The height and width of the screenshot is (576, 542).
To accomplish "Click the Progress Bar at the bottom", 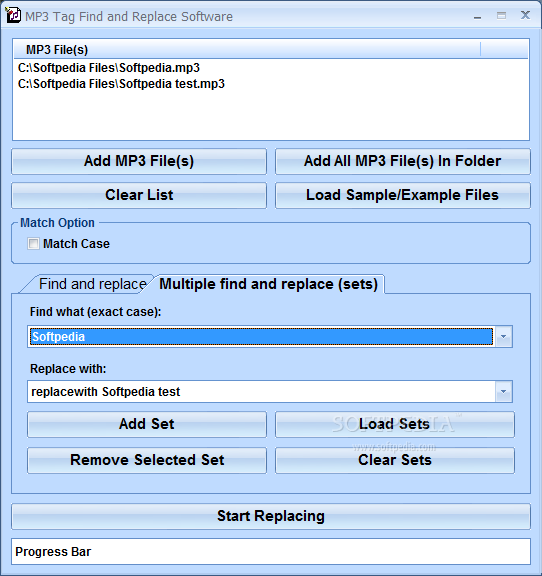I will point(271,551).
